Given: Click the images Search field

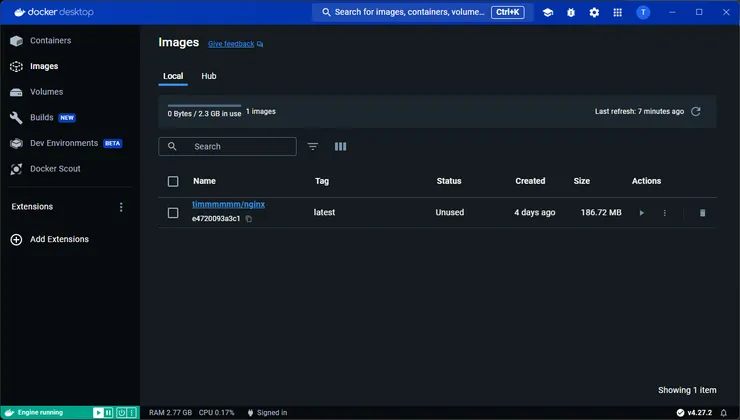Looking at the screenshot, I should pyautogui.click(x=227, y=146).
